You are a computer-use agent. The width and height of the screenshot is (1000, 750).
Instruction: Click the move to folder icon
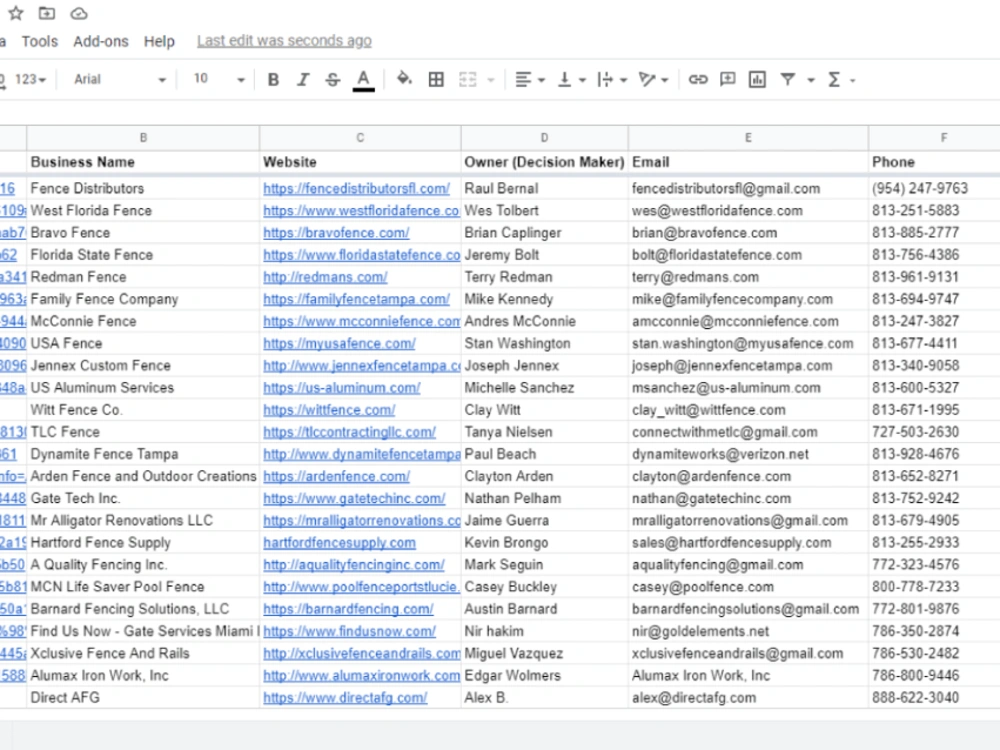(x=47, y=13)
